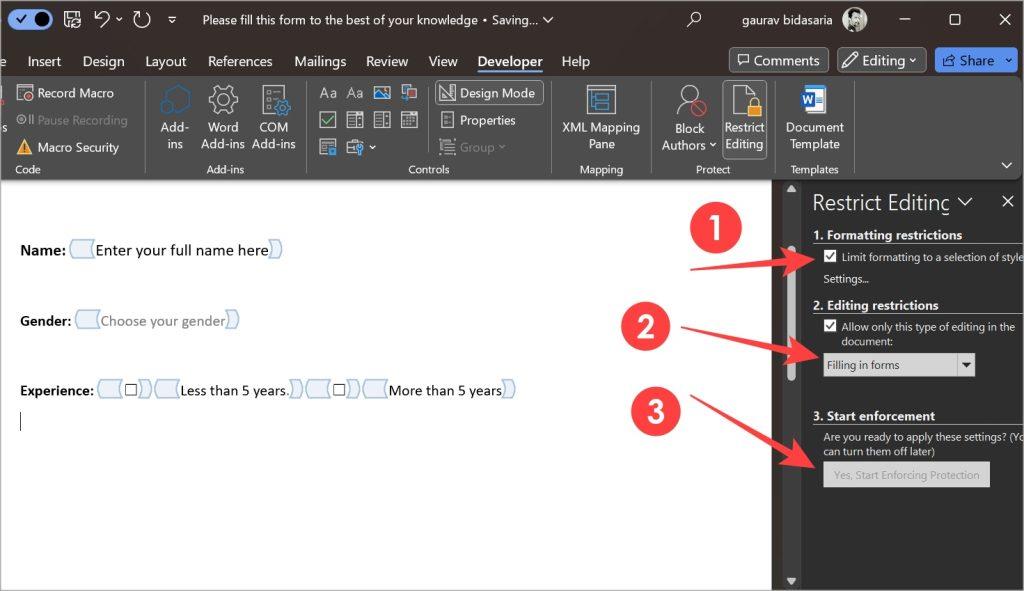Insert Repeating Section content control
The height and width of the screenshot is (591, 1024).
point(328,147)
